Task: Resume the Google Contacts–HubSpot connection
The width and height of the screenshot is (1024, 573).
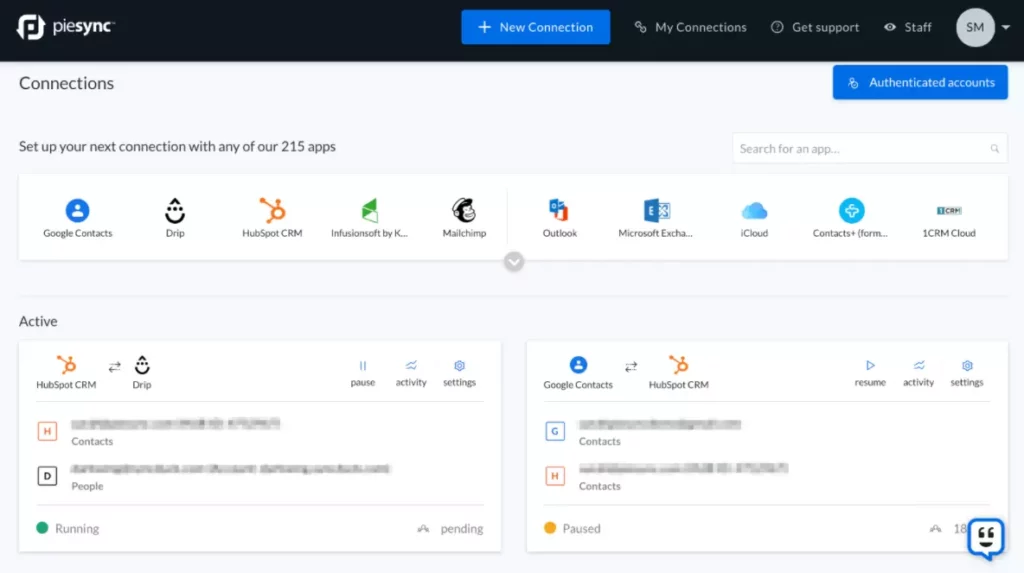Action: [x=870, y=374]
